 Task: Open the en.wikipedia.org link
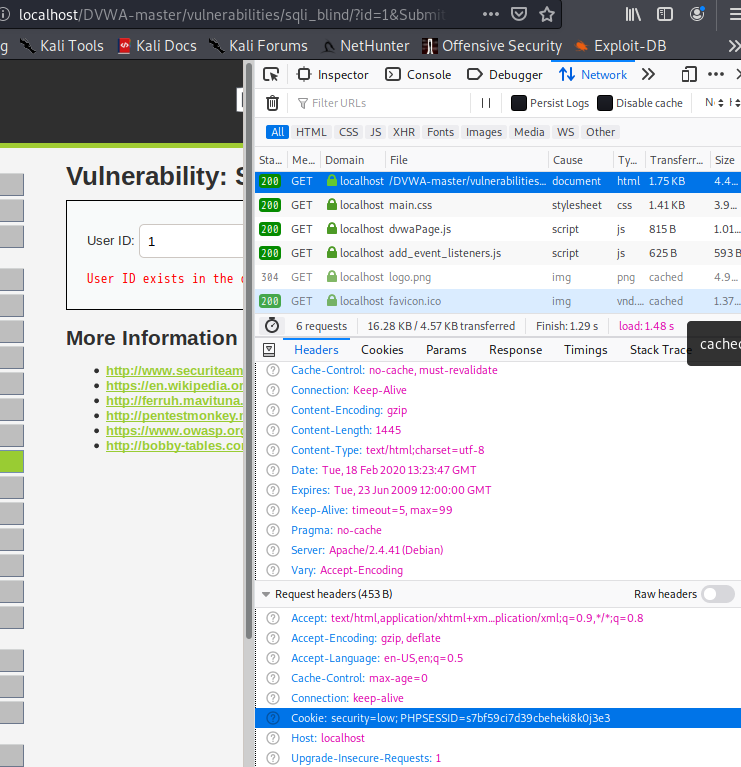coord(175,385)
